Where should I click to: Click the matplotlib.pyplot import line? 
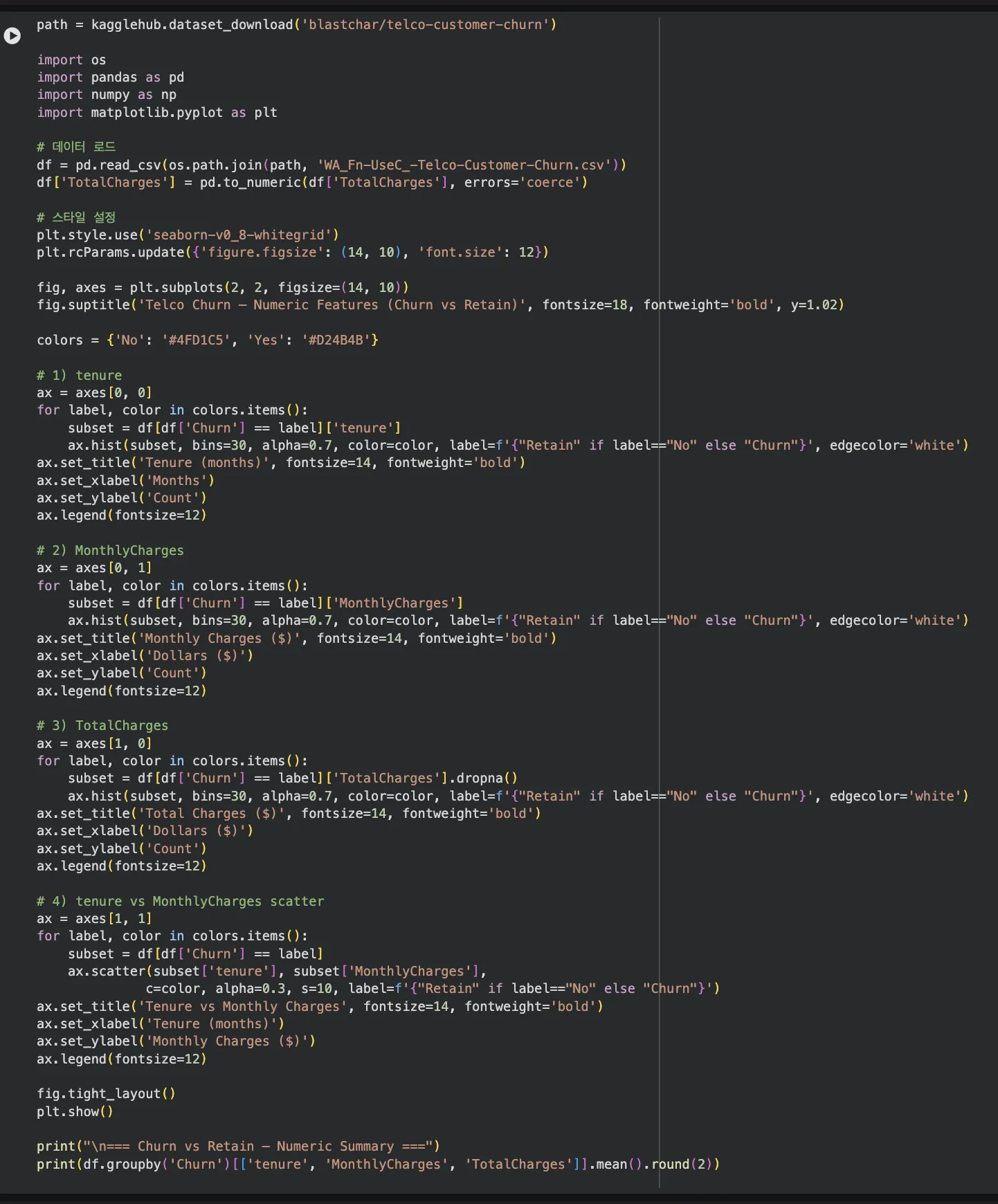[157, 113]
